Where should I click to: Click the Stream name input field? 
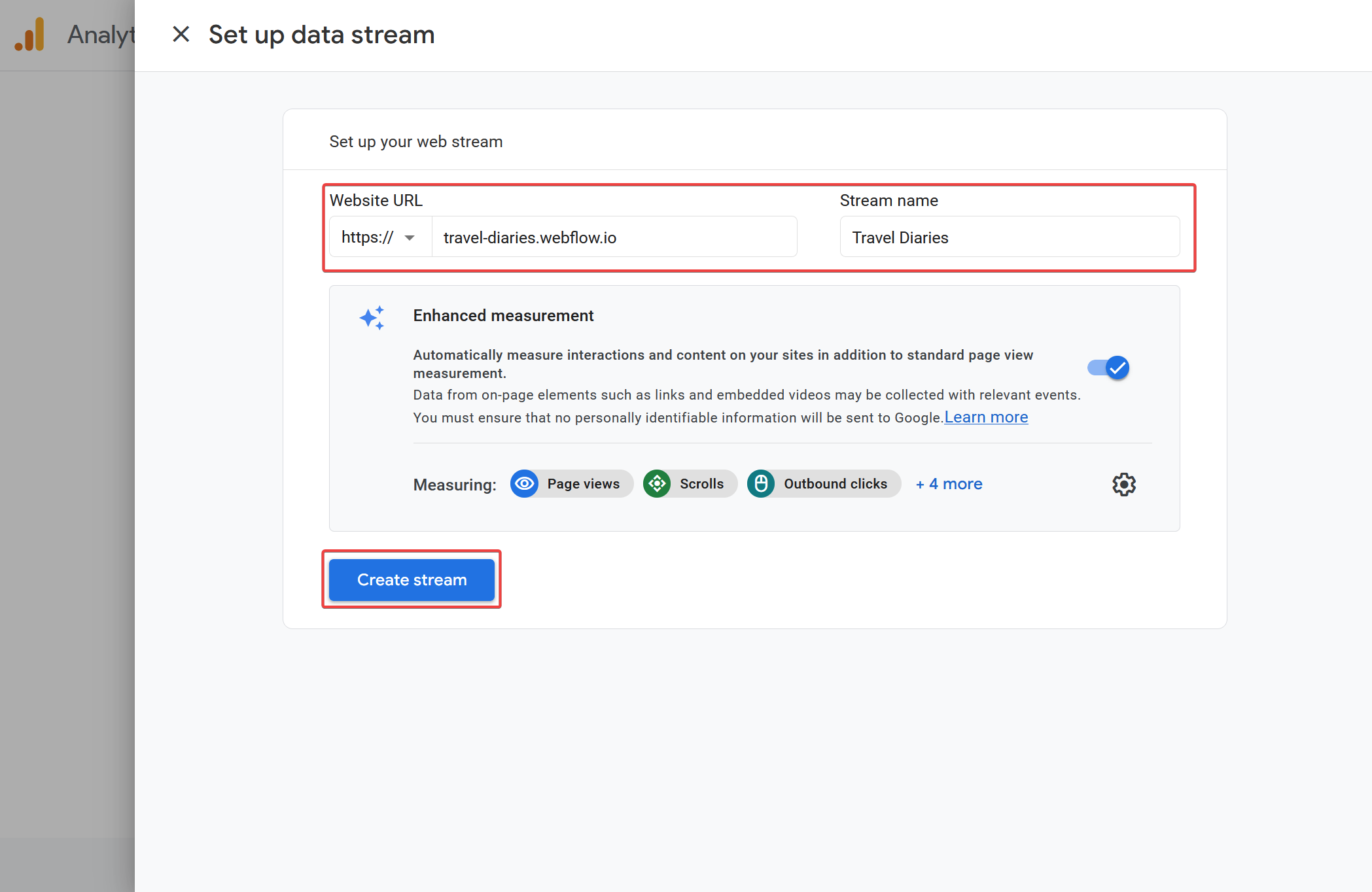coord(1009,237)
